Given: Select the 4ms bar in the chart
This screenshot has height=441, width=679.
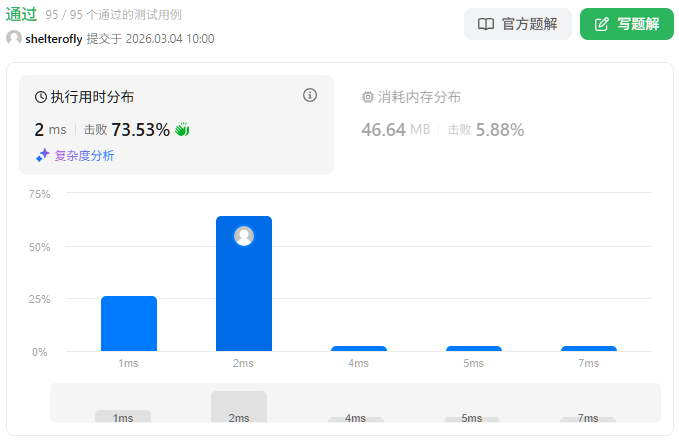Looking at the screenshot, I should (359, 348).
